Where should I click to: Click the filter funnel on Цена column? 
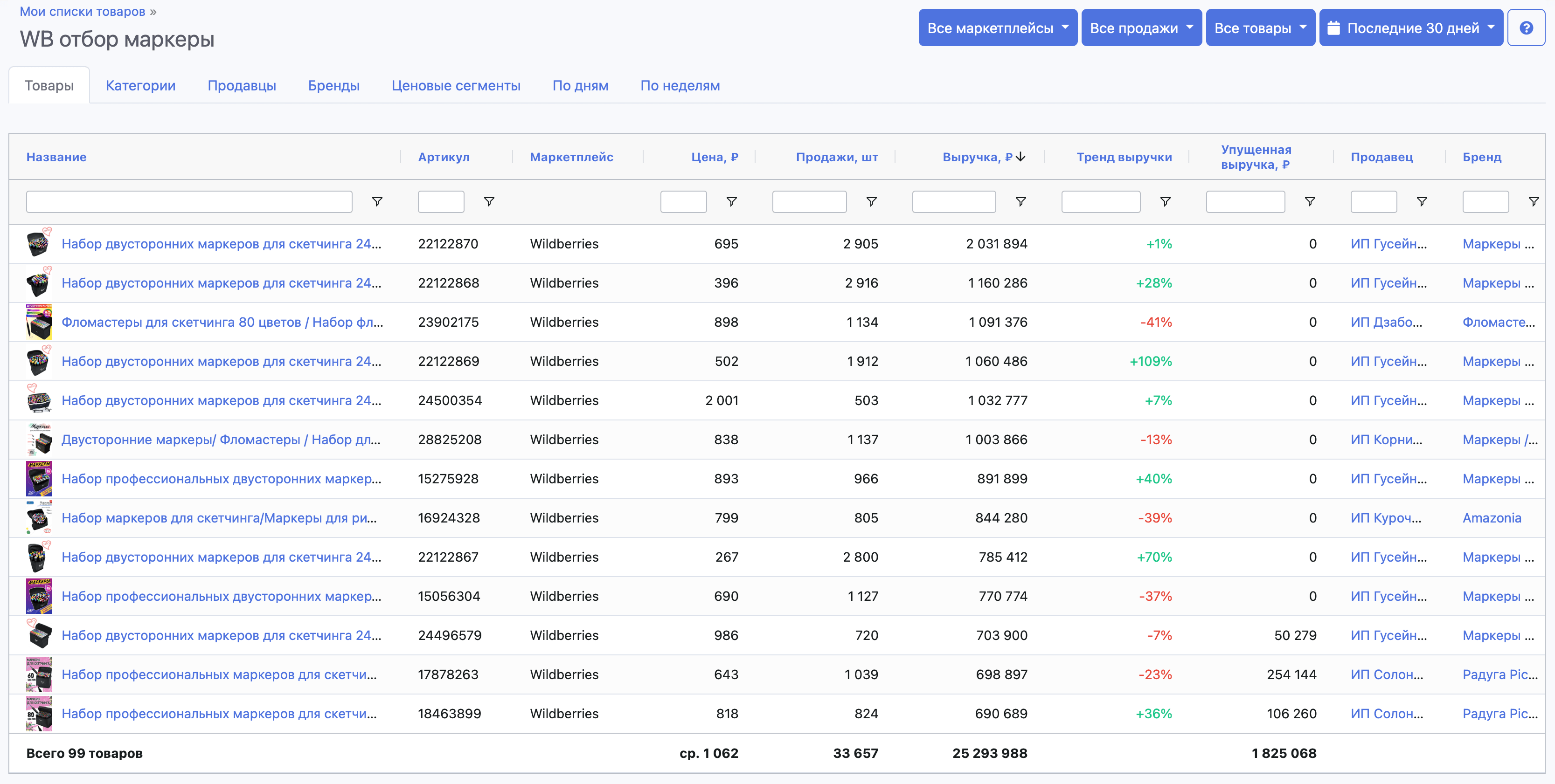click(732, 201)
